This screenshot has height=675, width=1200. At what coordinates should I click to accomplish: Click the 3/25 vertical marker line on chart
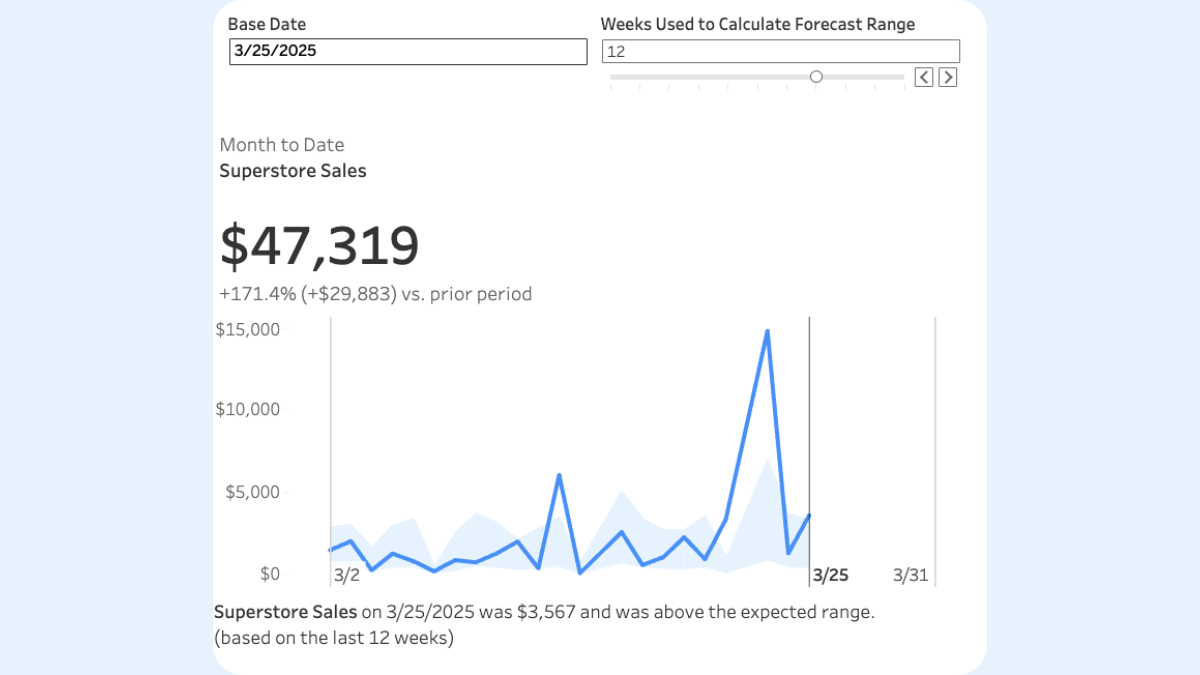click(809, 450)
